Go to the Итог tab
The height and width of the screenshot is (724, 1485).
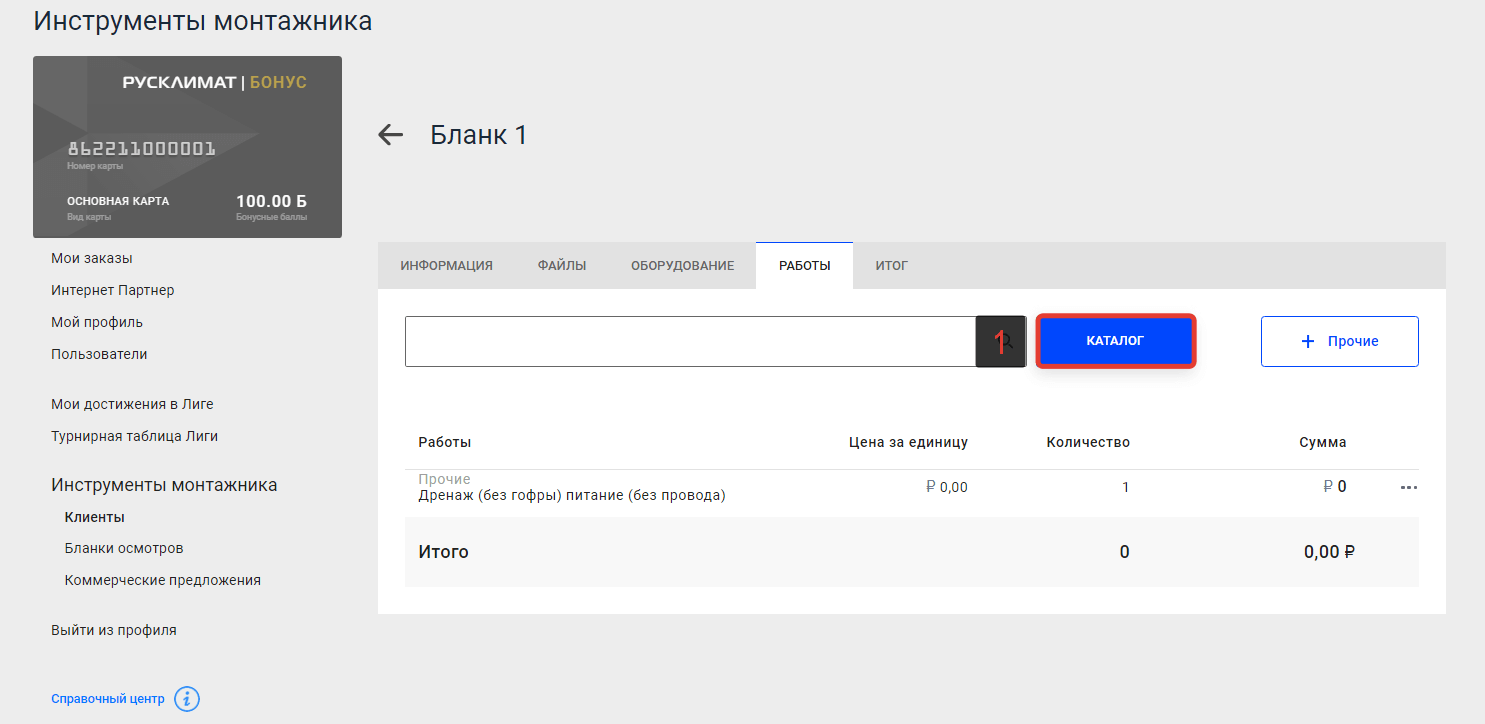[892, 266]
